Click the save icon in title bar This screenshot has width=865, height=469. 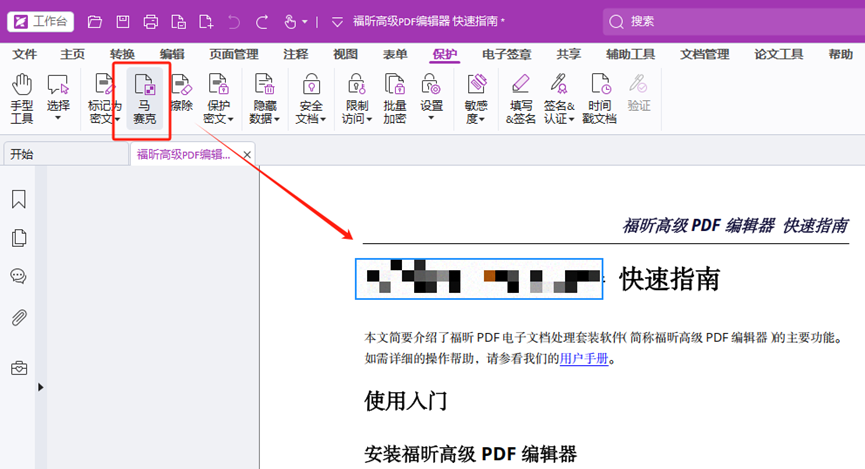(122, 21)
